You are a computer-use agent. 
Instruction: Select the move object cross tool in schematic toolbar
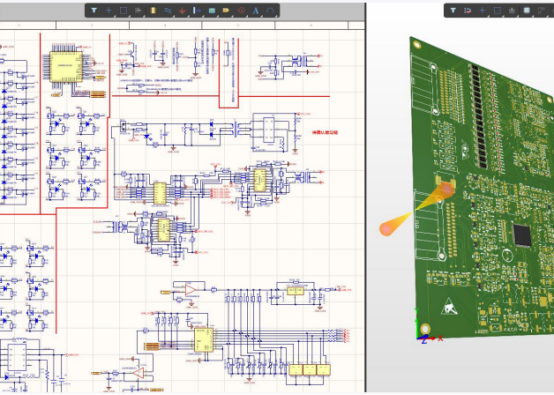click(108, 11)
